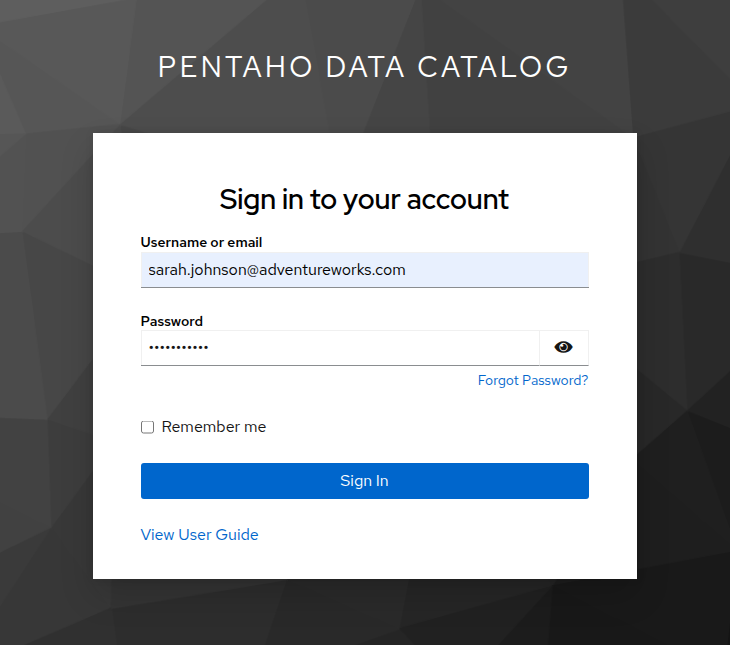This screenshot has width=730, height=645.
Task: Enable the Remember me checkbox
Action: coord(148,427)
